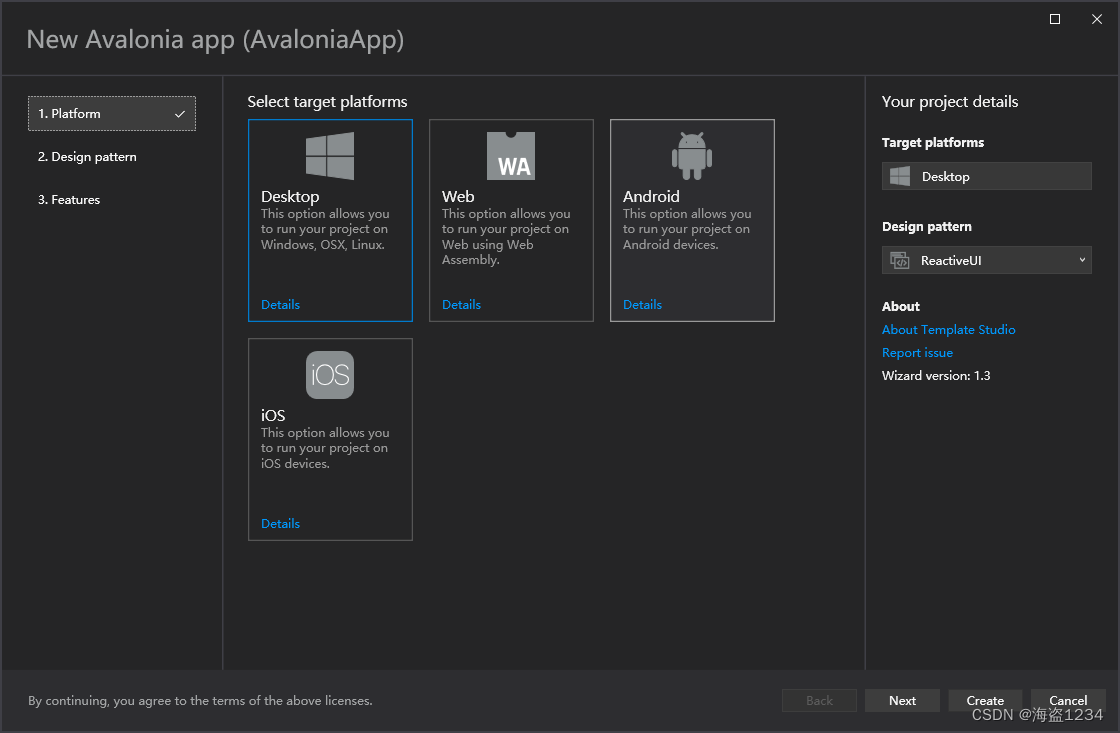The image size is (1120, 733).
Task: Click the 'Select target platforms' heading
Action: 327,101
